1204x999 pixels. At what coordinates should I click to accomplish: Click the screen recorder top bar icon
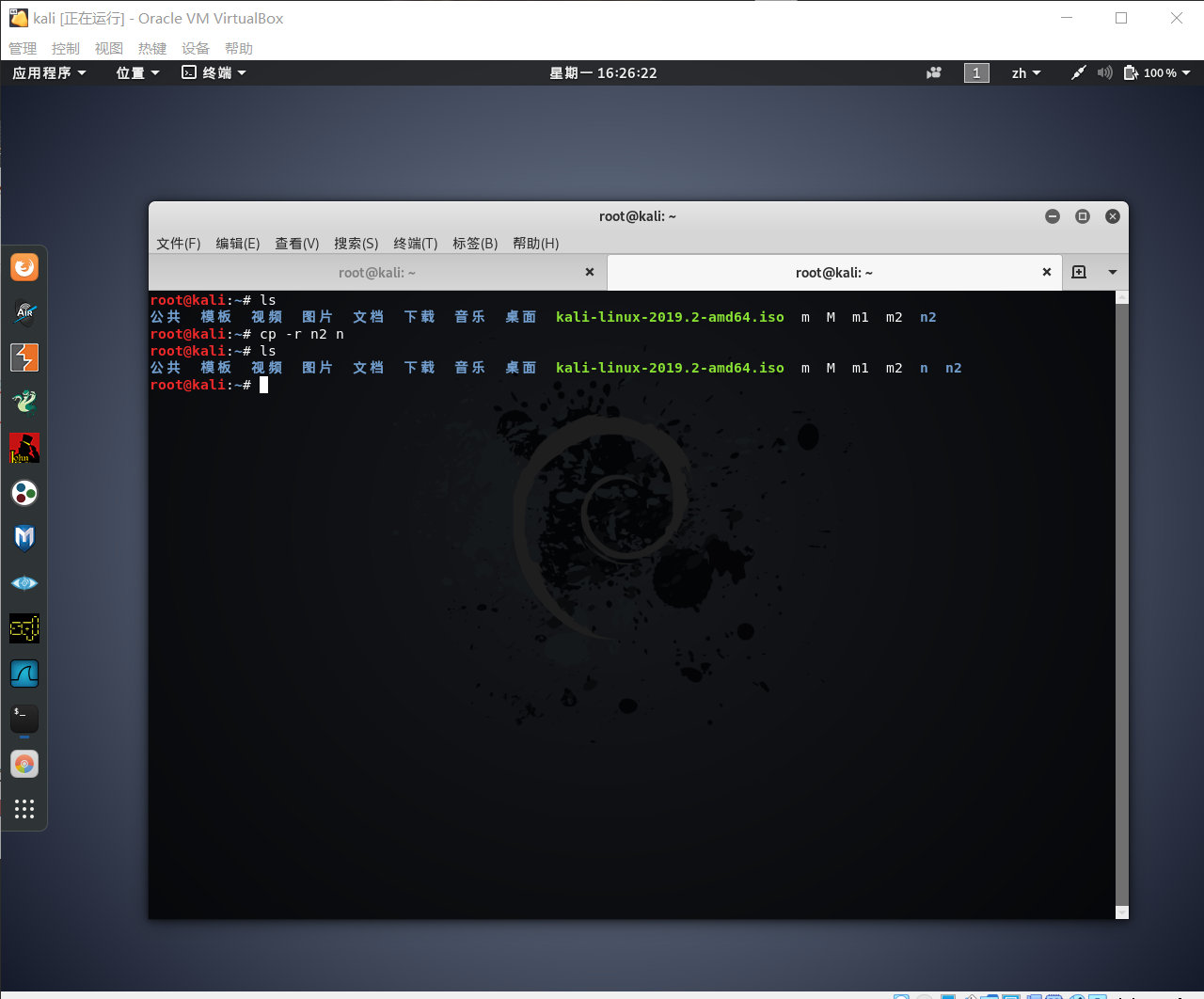coord(934,72)
